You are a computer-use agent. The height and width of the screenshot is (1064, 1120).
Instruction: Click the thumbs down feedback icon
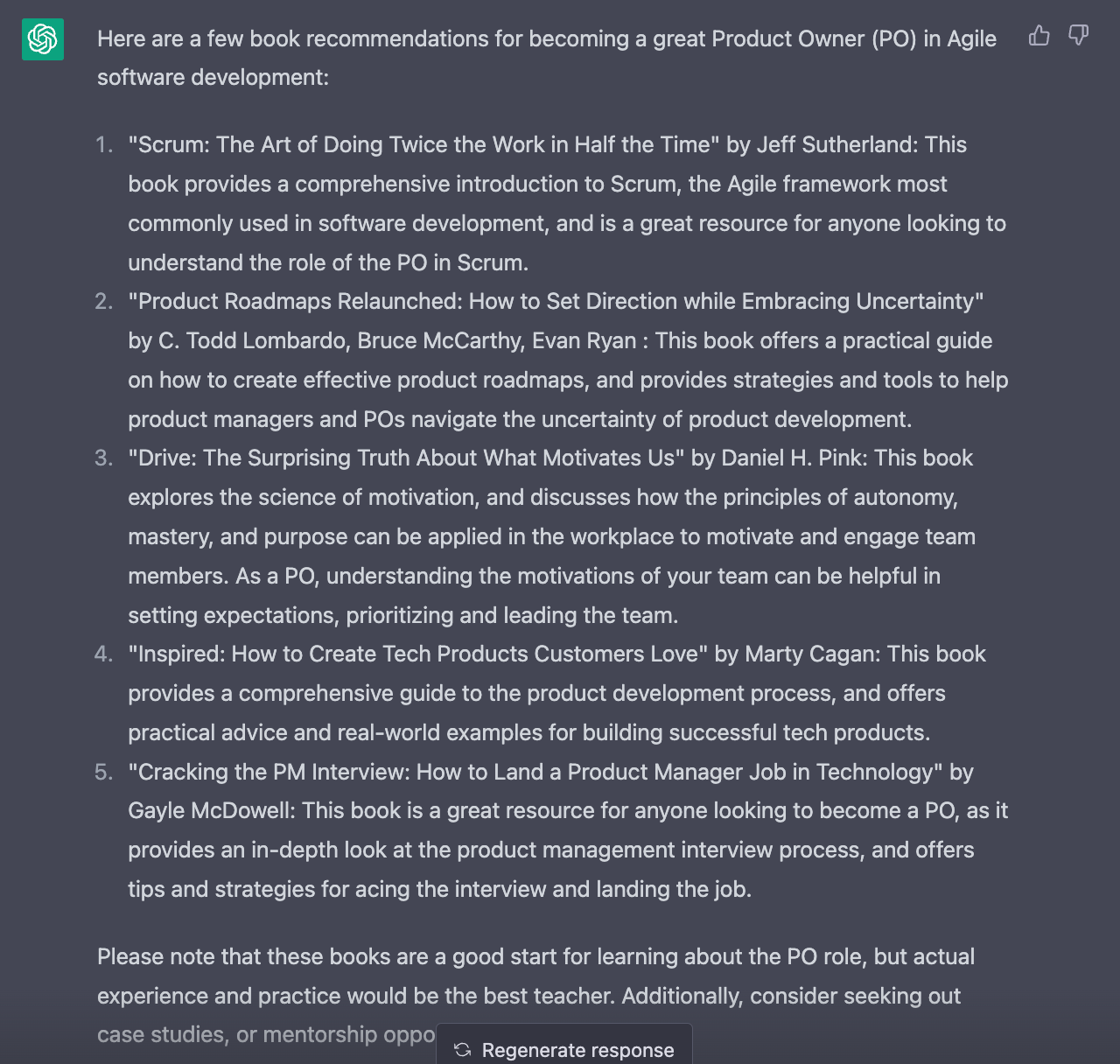point(1078,36)
